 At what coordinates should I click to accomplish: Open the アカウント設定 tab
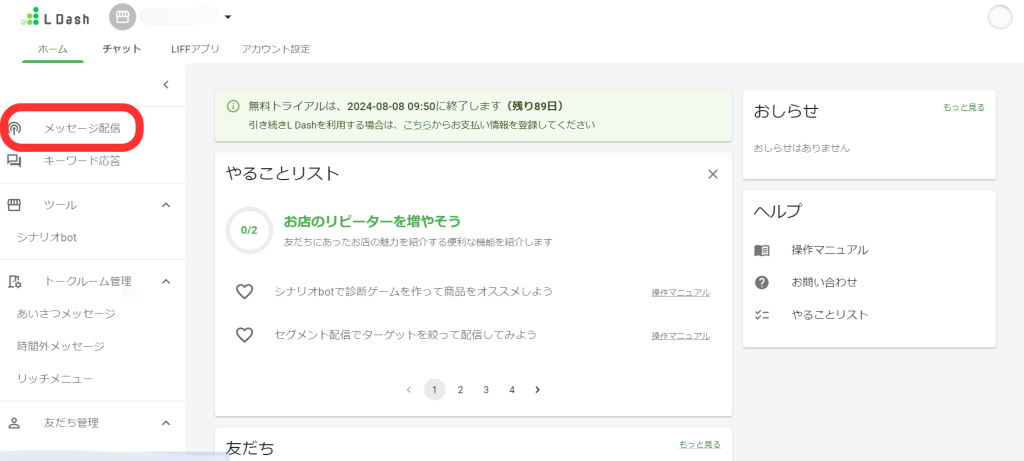(275, 49)
